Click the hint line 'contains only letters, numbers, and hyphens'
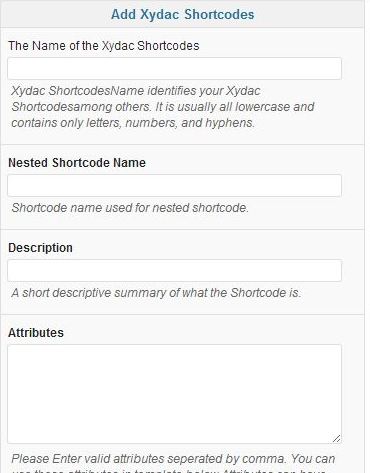The image size is (370, 473). pos(133,123)
